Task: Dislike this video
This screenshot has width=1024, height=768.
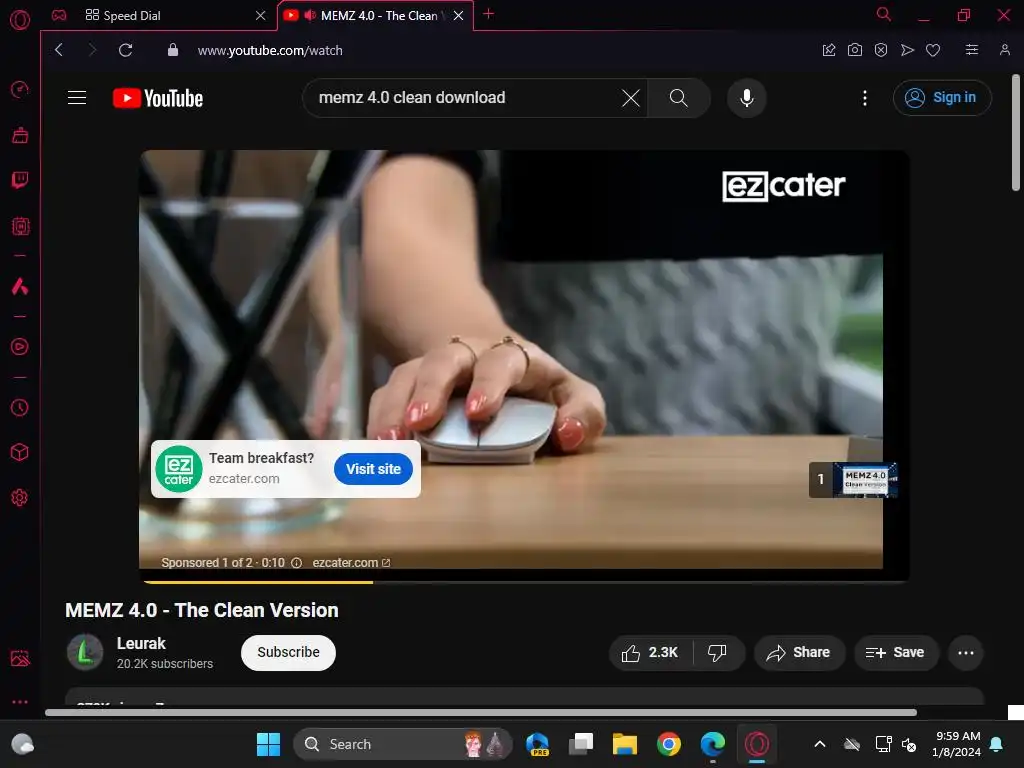Action: point(717,652)
